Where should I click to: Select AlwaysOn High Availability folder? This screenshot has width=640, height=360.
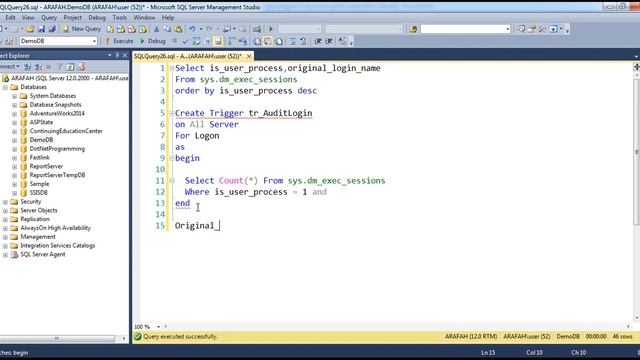(56, 228)
